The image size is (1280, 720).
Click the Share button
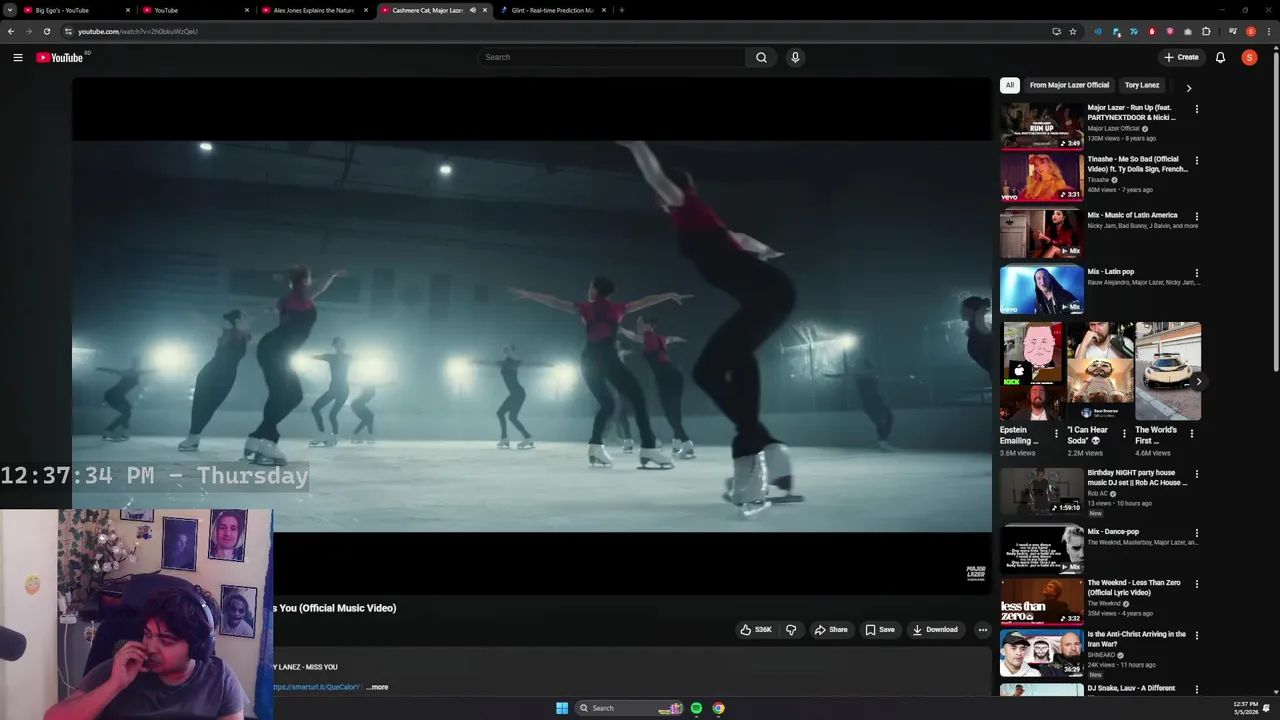tap(831, 629)
